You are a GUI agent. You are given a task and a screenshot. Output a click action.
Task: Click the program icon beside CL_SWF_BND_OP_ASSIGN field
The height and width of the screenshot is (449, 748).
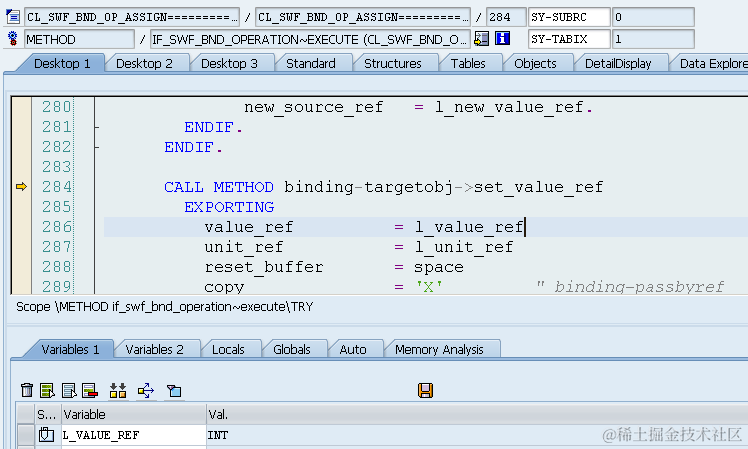click(13, 17)
